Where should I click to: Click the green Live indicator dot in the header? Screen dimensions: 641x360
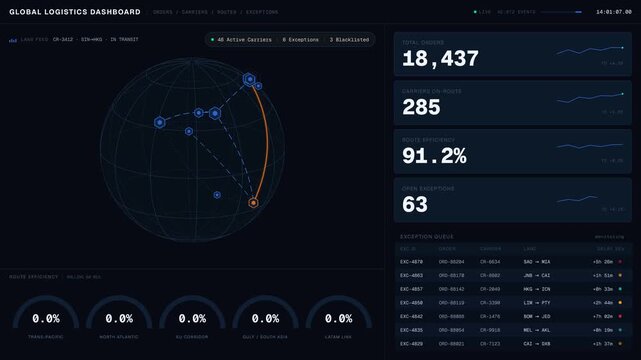(475, 12)
